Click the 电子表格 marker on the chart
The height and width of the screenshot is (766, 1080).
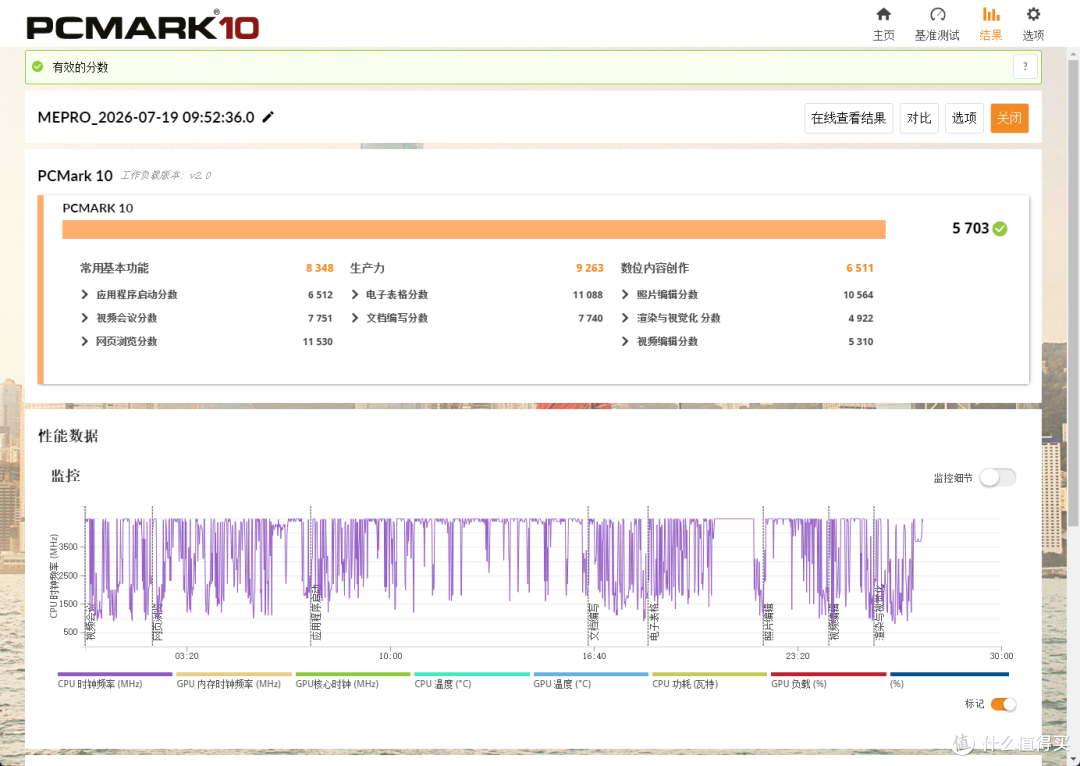tap(654, 621)
